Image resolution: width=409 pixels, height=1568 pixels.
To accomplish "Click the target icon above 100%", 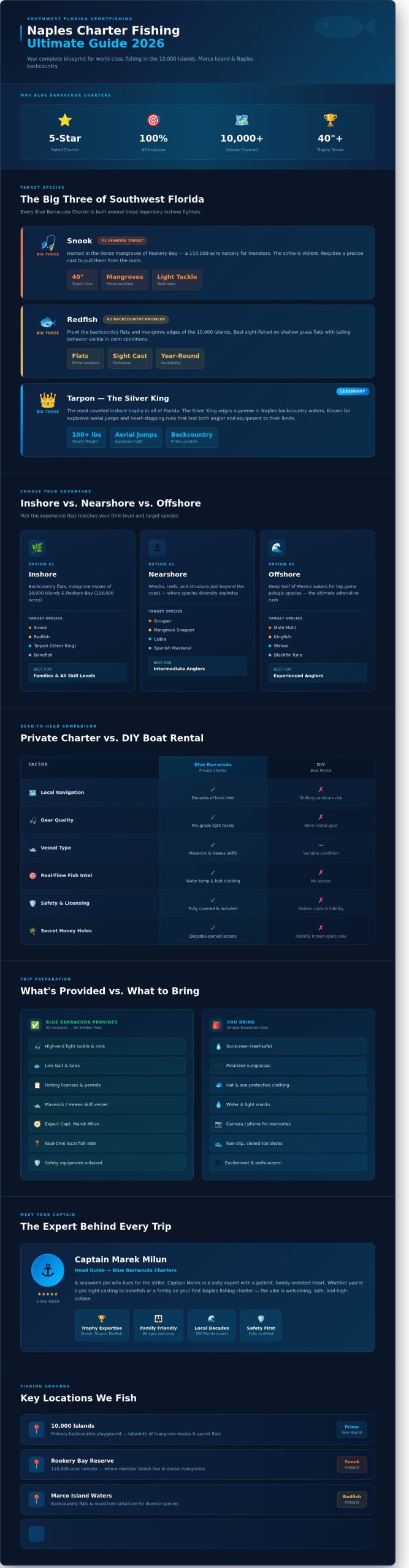I will point(153,120).
